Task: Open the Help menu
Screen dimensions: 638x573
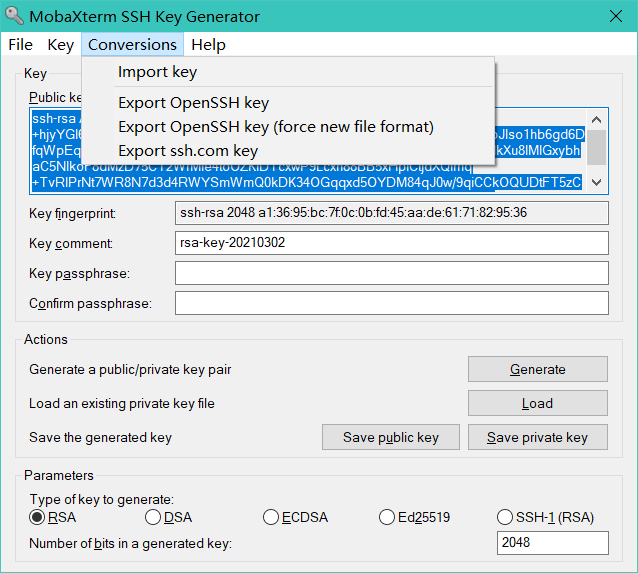Action: [208, 45]
